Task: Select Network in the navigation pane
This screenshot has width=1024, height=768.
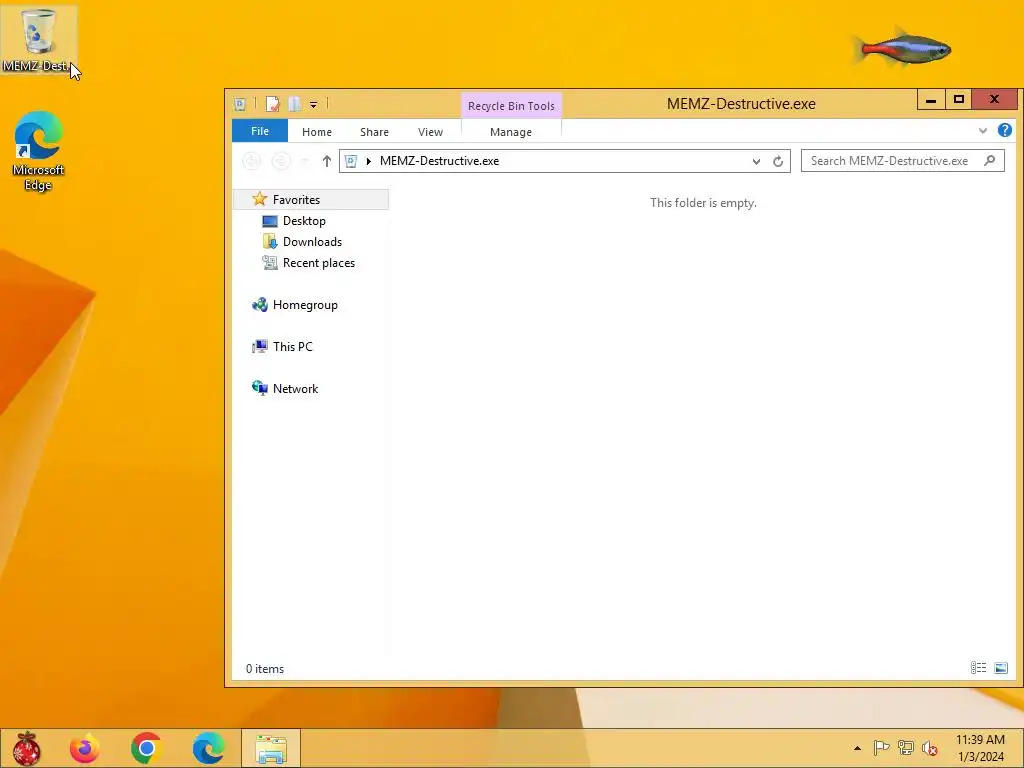Action: pos(295,389)
